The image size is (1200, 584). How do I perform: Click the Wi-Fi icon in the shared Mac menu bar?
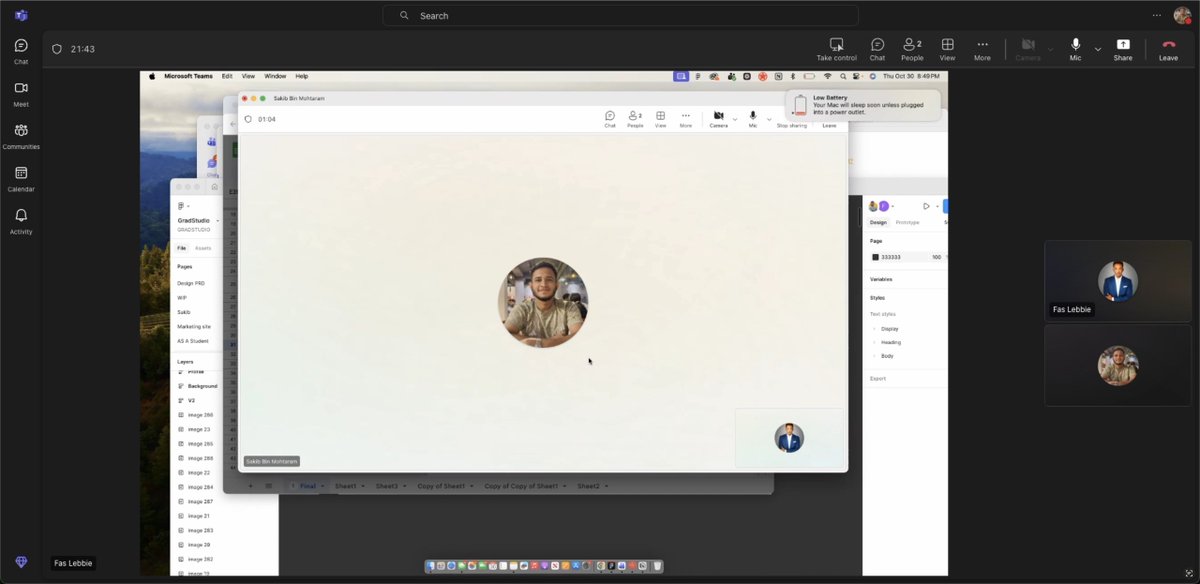coord(827,76)
